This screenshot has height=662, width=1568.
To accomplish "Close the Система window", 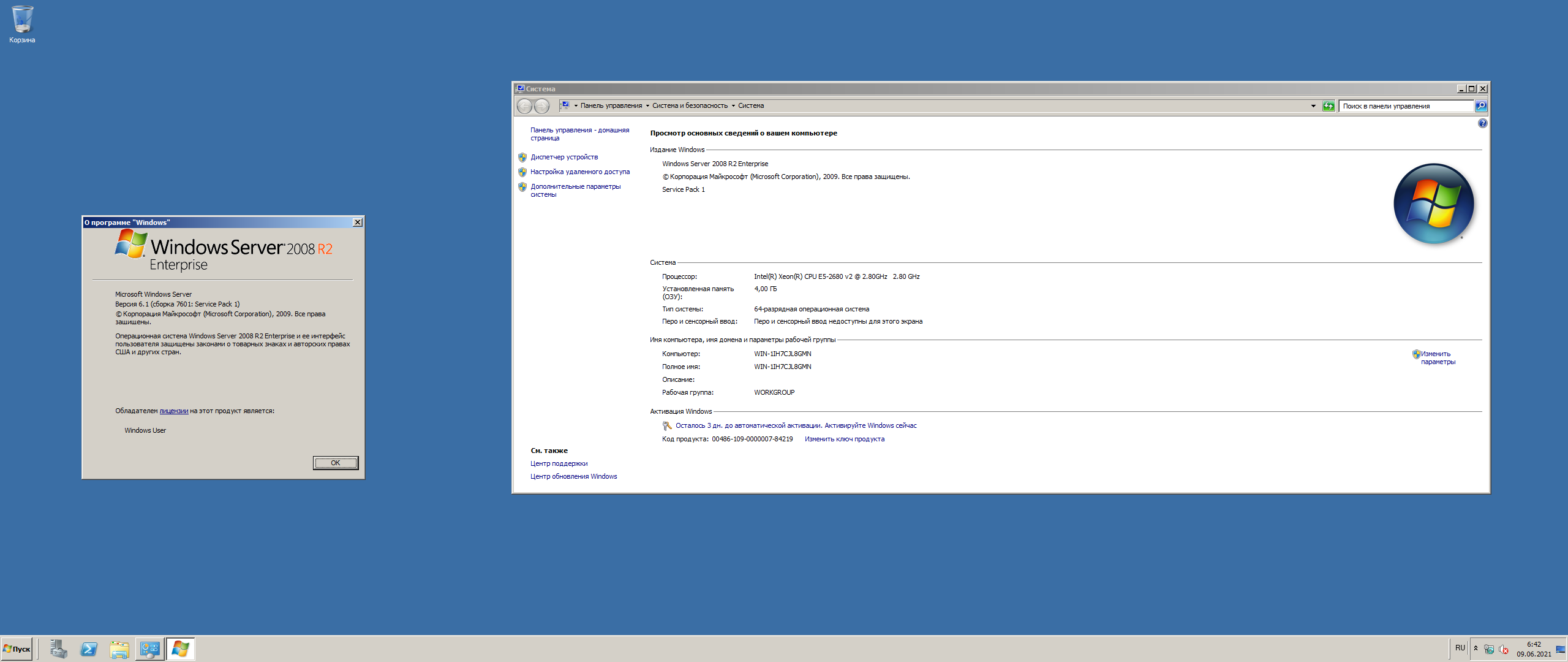I will tap(1483, 89).
